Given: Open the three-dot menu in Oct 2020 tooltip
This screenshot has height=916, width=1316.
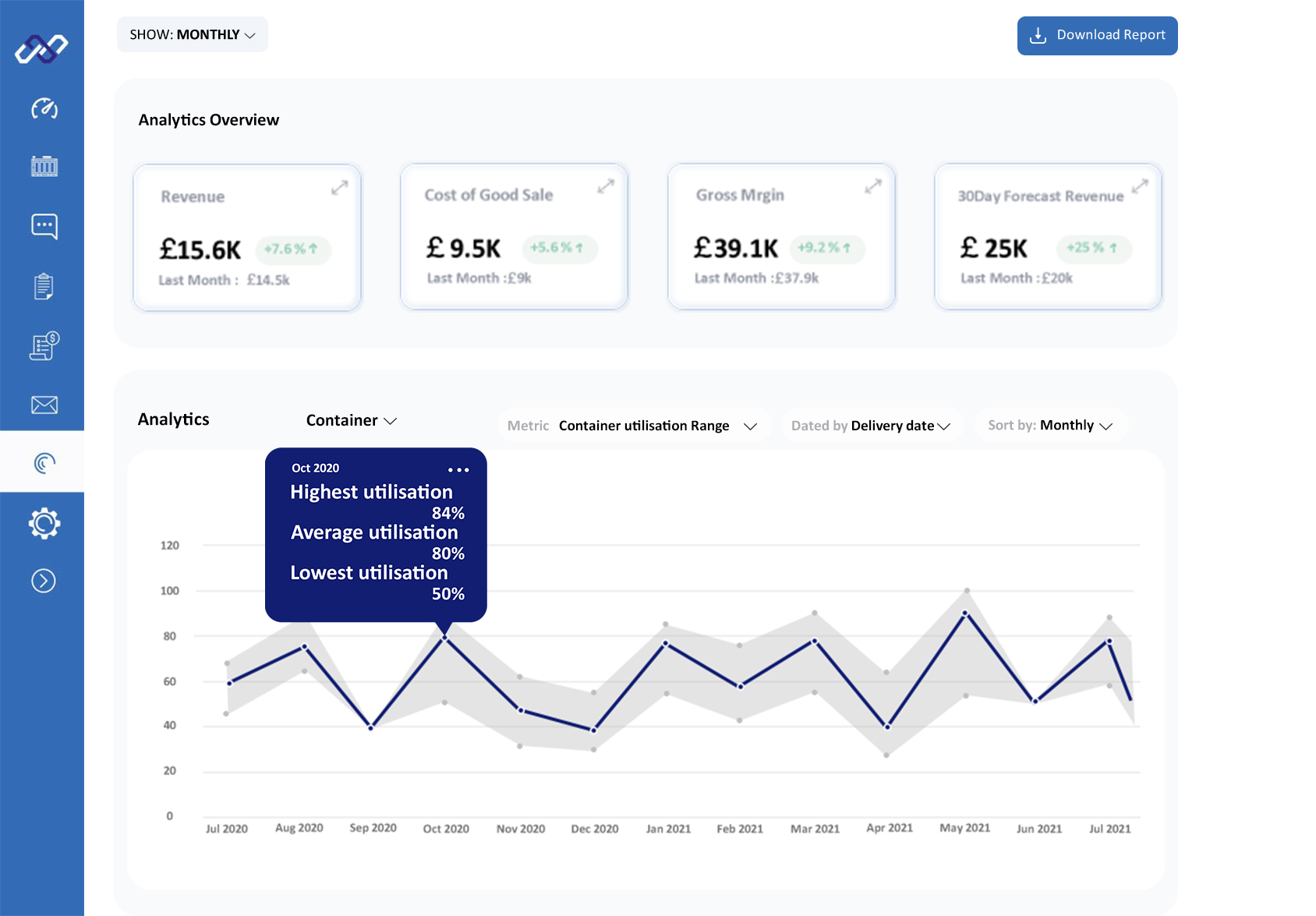Looking at the screenshot, I should pyautogui.click(x=458, y=470).
